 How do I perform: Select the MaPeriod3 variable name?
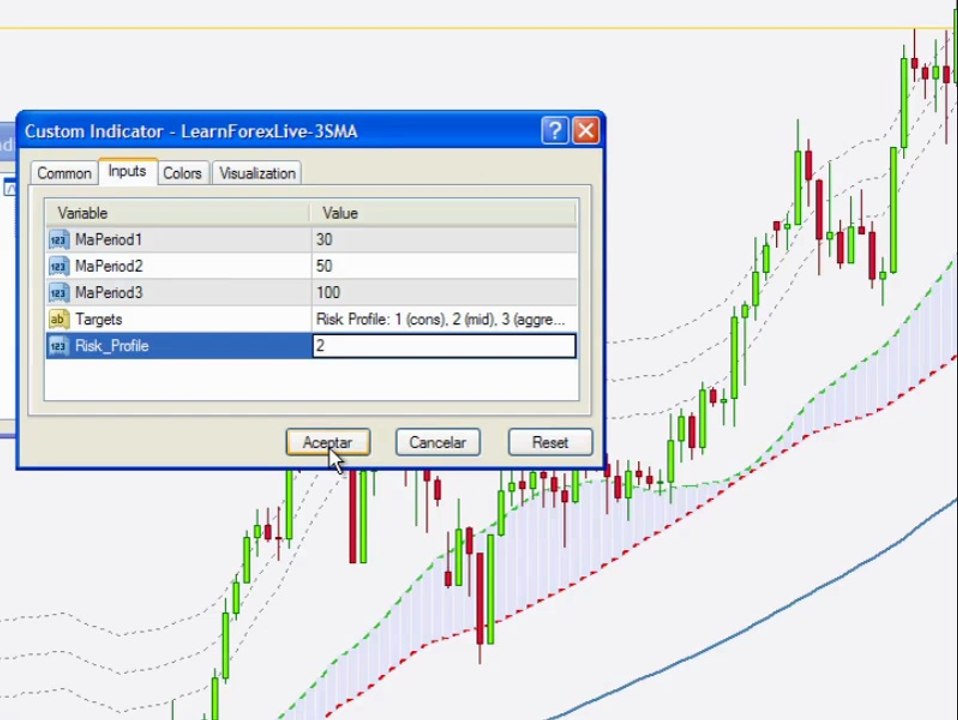[109, 293]
